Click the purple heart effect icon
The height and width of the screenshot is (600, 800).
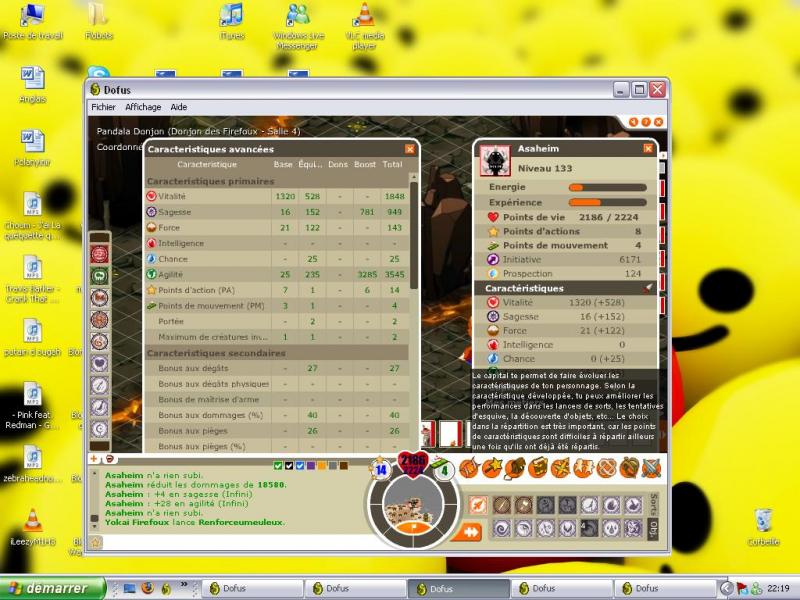(99, 364)
